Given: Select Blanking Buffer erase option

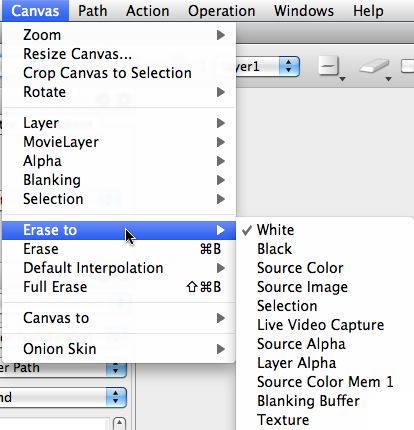Looking at the screenshot, I should click(308, 401).
